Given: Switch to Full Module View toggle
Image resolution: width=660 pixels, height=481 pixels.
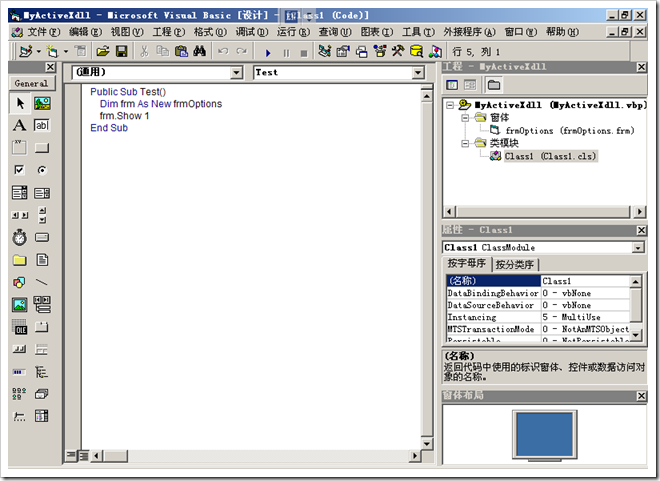Looking at the screenshot, I should 84,456.
